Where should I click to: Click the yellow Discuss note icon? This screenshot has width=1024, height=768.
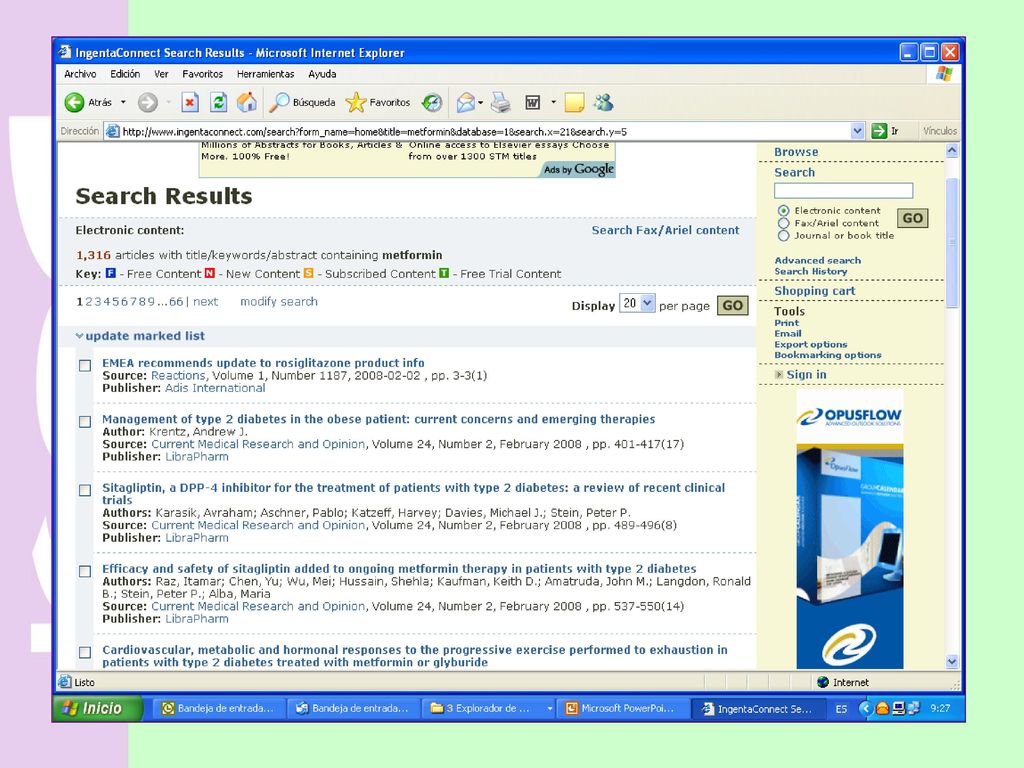(574, 102)
